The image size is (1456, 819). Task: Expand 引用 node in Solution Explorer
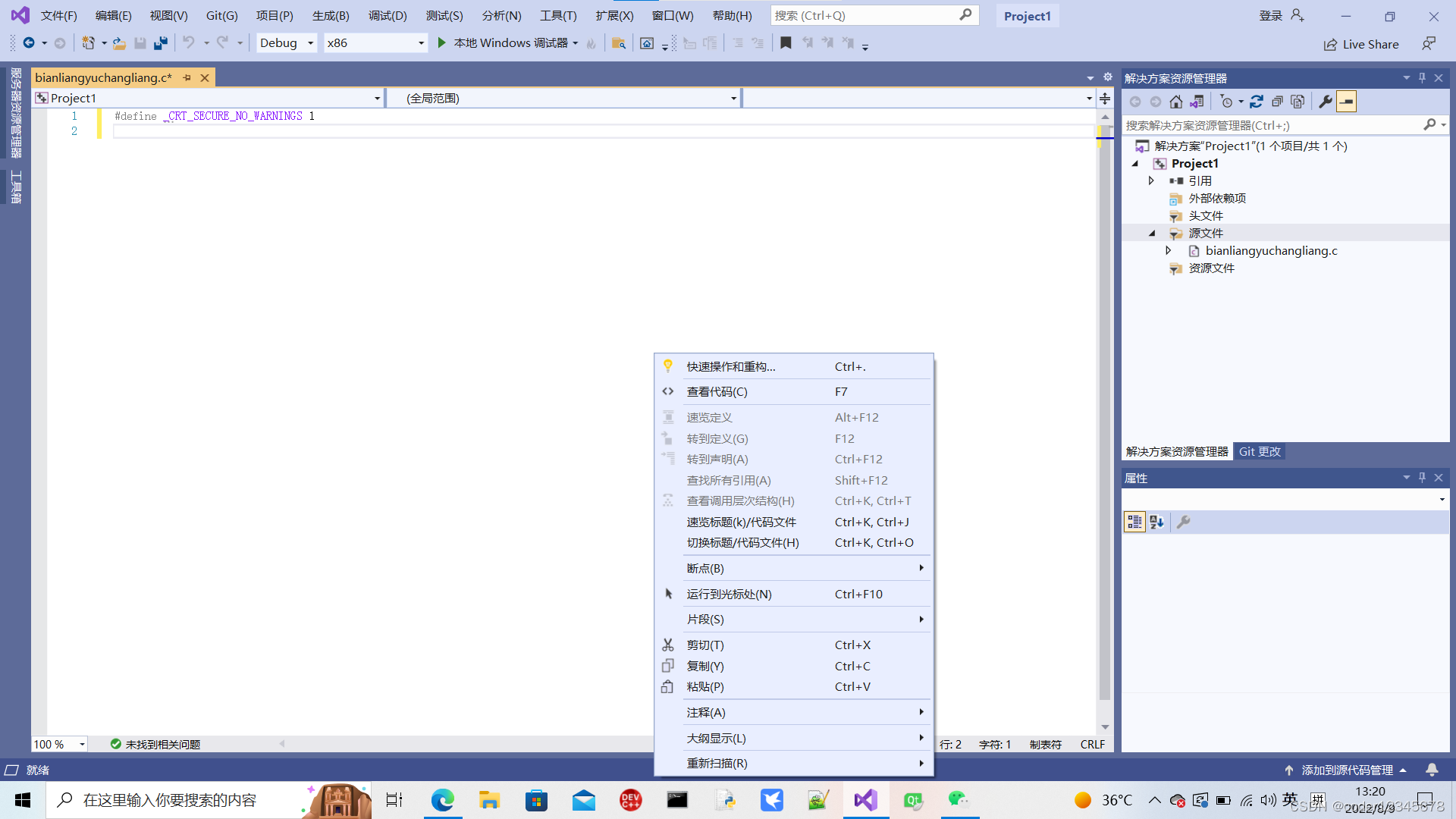click(x=1151, y=180)
